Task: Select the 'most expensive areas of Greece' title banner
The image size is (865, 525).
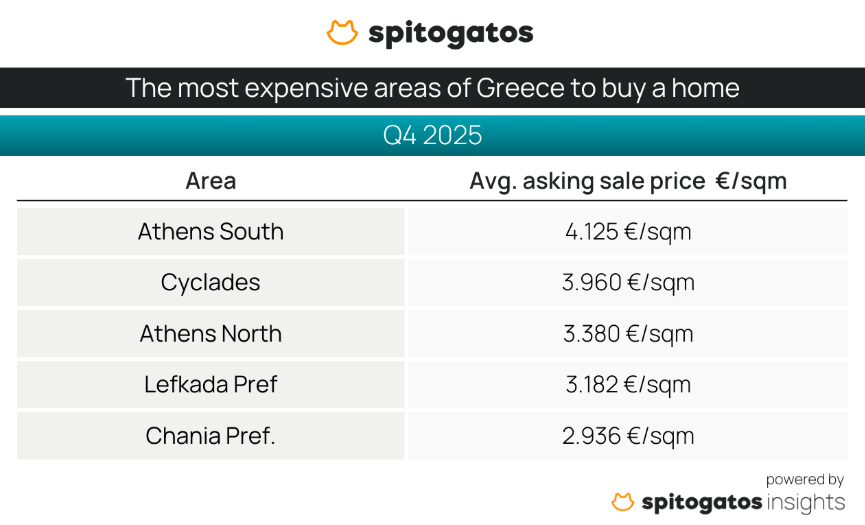Action: (432, 88)
